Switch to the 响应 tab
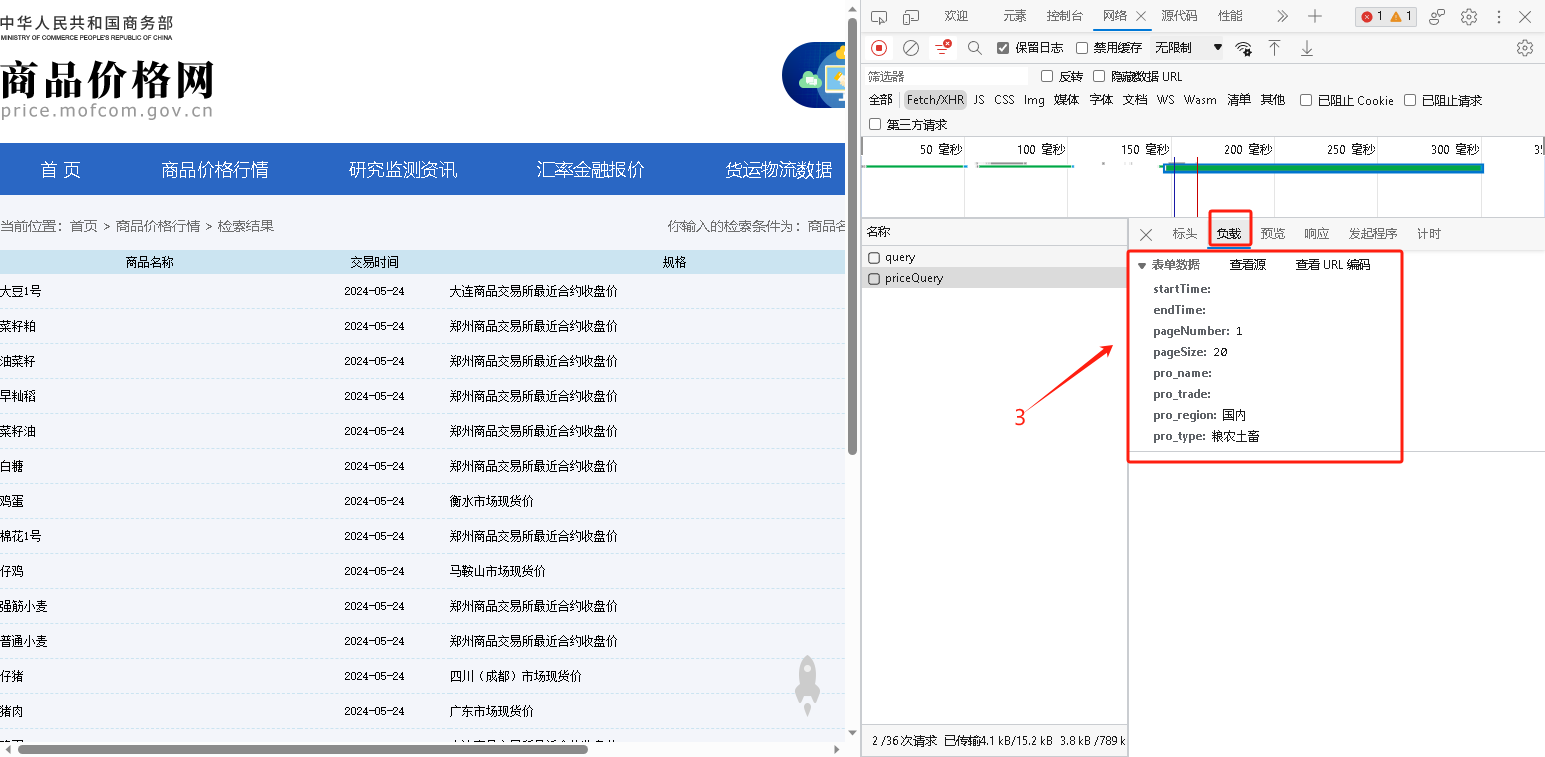 pyautogui.click(x=1316, y=233)
